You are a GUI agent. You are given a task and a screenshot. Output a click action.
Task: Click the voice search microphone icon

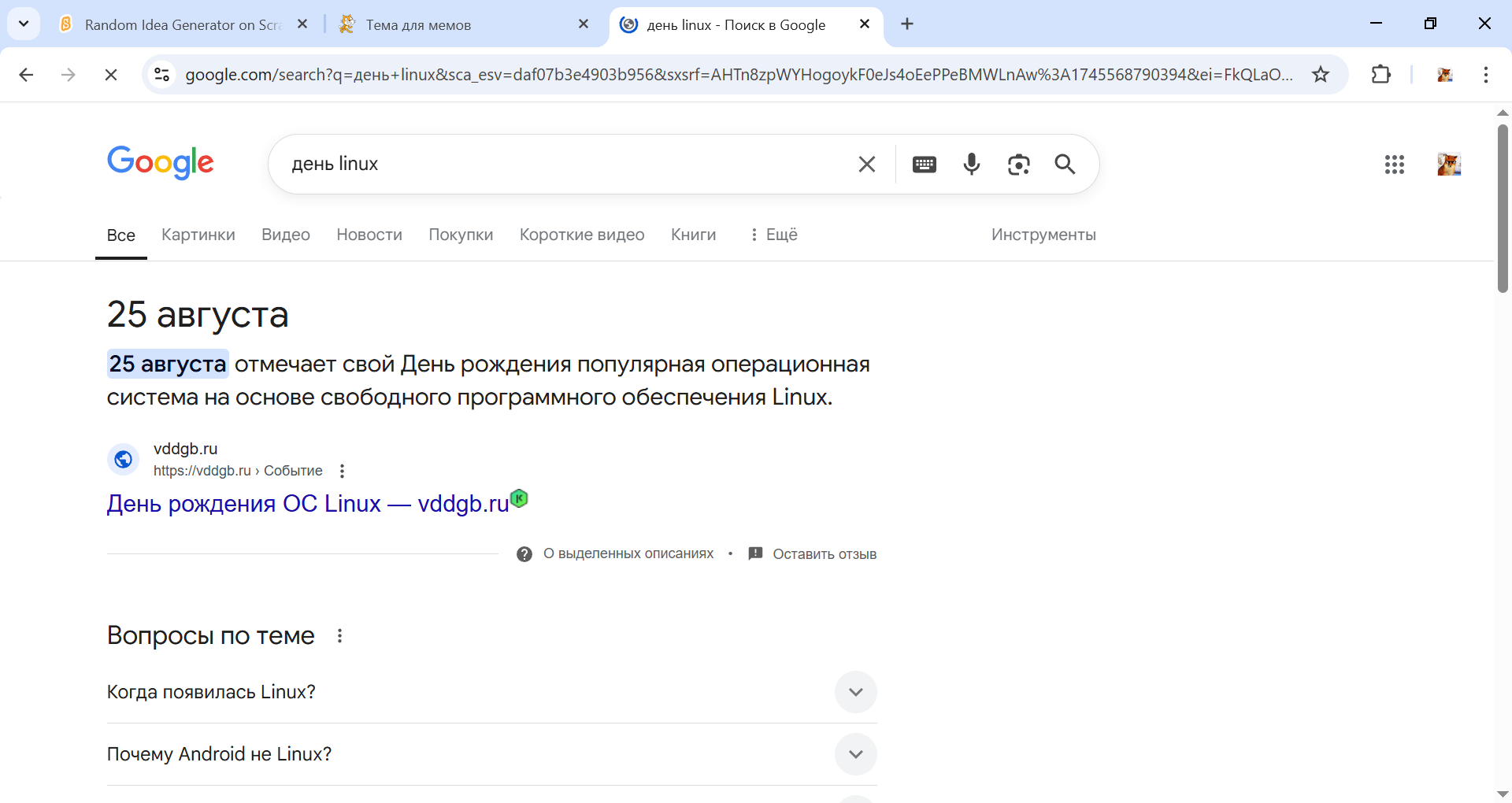971,164
